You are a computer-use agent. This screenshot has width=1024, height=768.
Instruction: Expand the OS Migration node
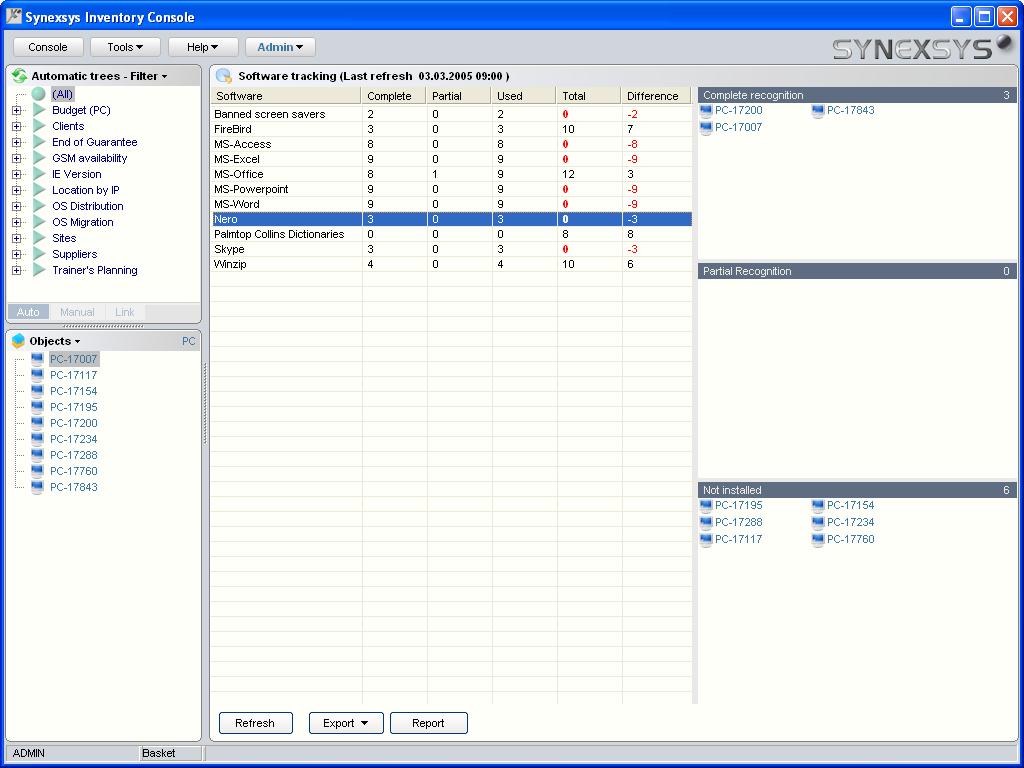coord(16,222)
